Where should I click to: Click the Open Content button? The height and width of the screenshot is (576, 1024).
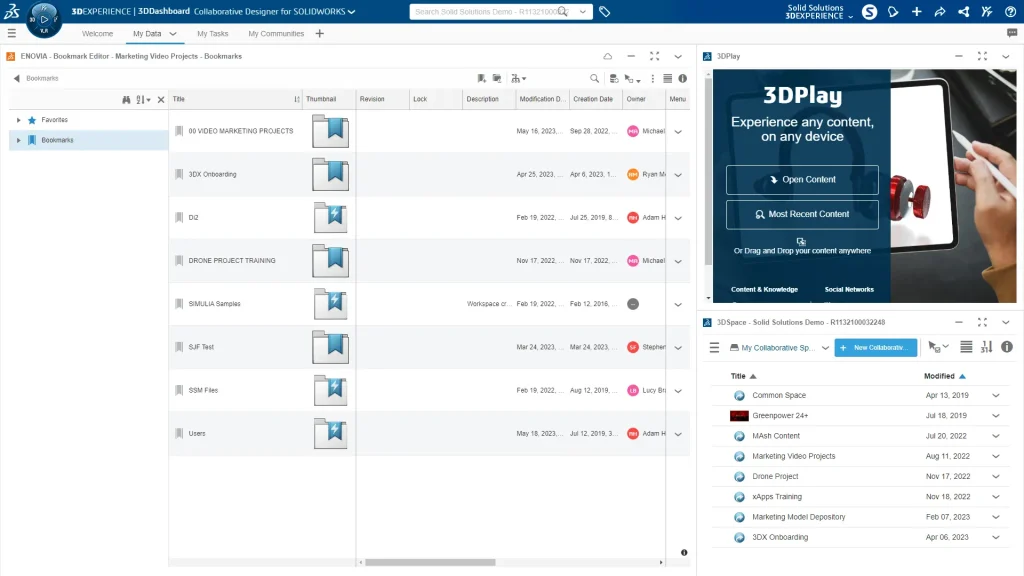(x=802, y=180)
